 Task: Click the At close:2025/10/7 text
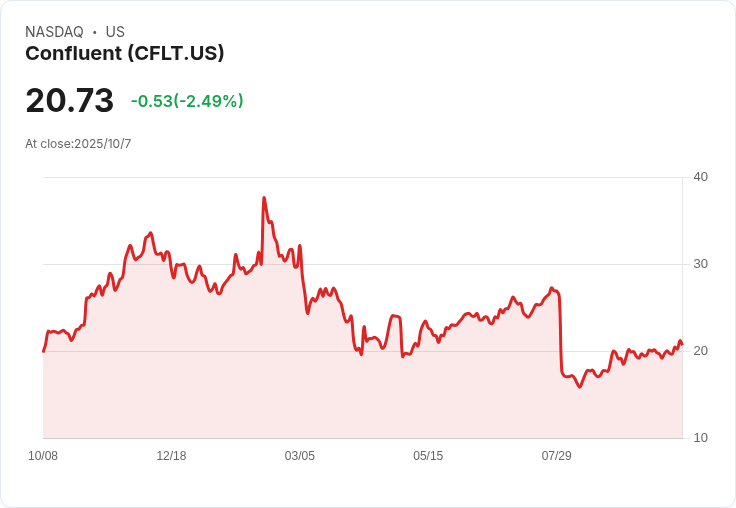(x=78, y=144)
